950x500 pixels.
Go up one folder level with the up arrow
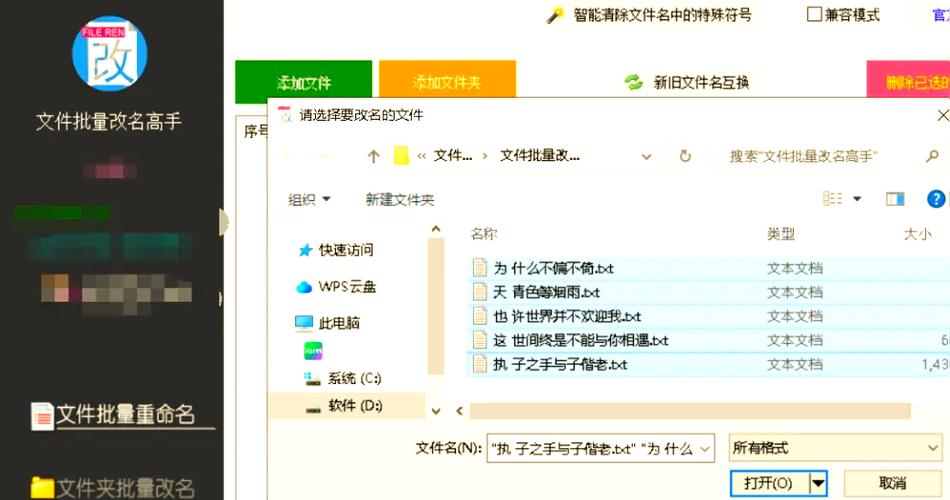click(x=373, y=156)
